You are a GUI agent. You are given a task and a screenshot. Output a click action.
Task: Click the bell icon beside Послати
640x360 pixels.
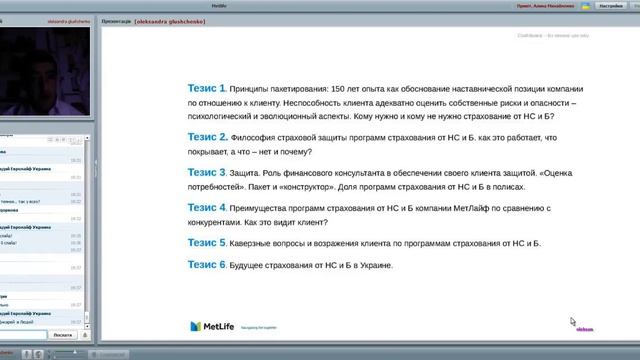click(x=85, y=335)
